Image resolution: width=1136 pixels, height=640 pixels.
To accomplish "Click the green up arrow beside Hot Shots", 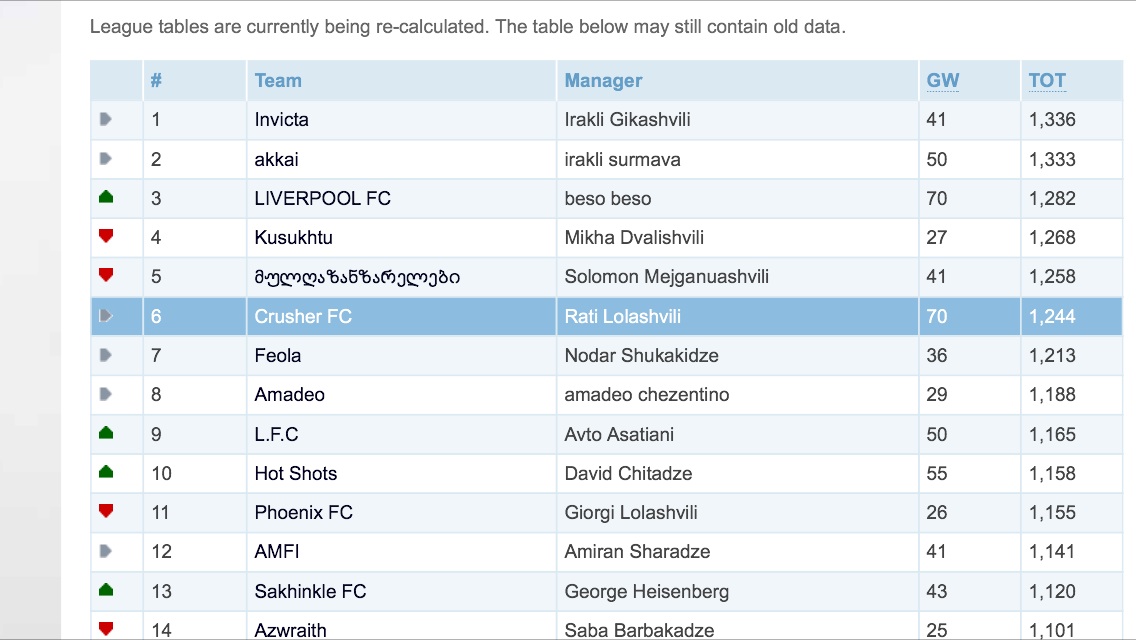I will [x=106, y=473].
